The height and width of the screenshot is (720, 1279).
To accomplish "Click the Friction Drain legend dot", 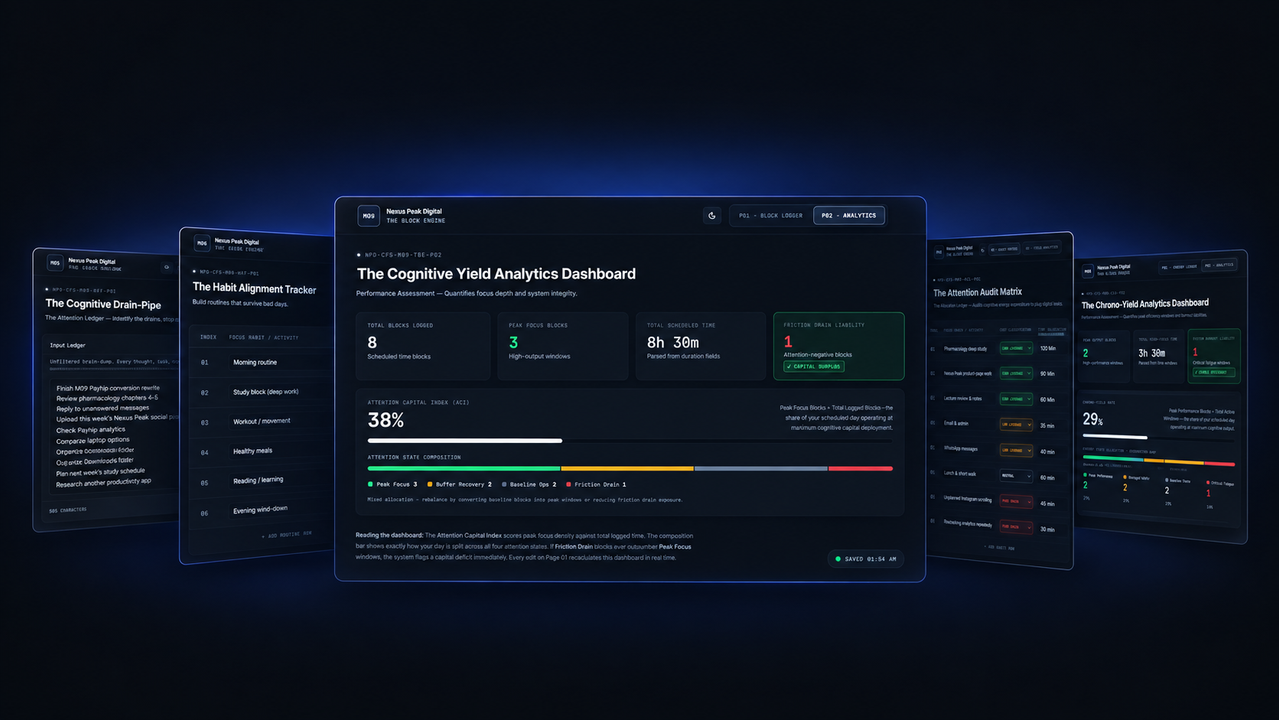I will coord(568,484).
